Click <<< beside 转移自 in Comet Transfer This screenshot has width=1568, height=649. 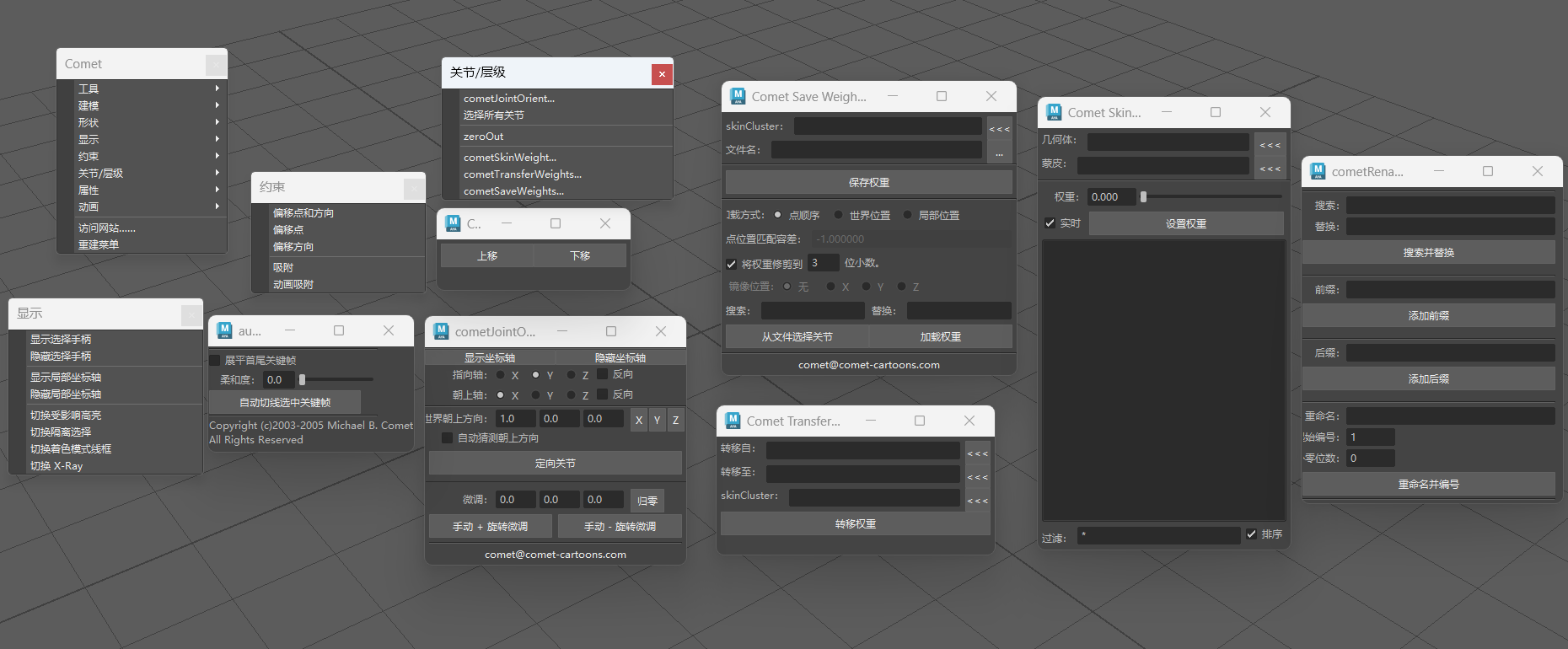tap(977, 453)
